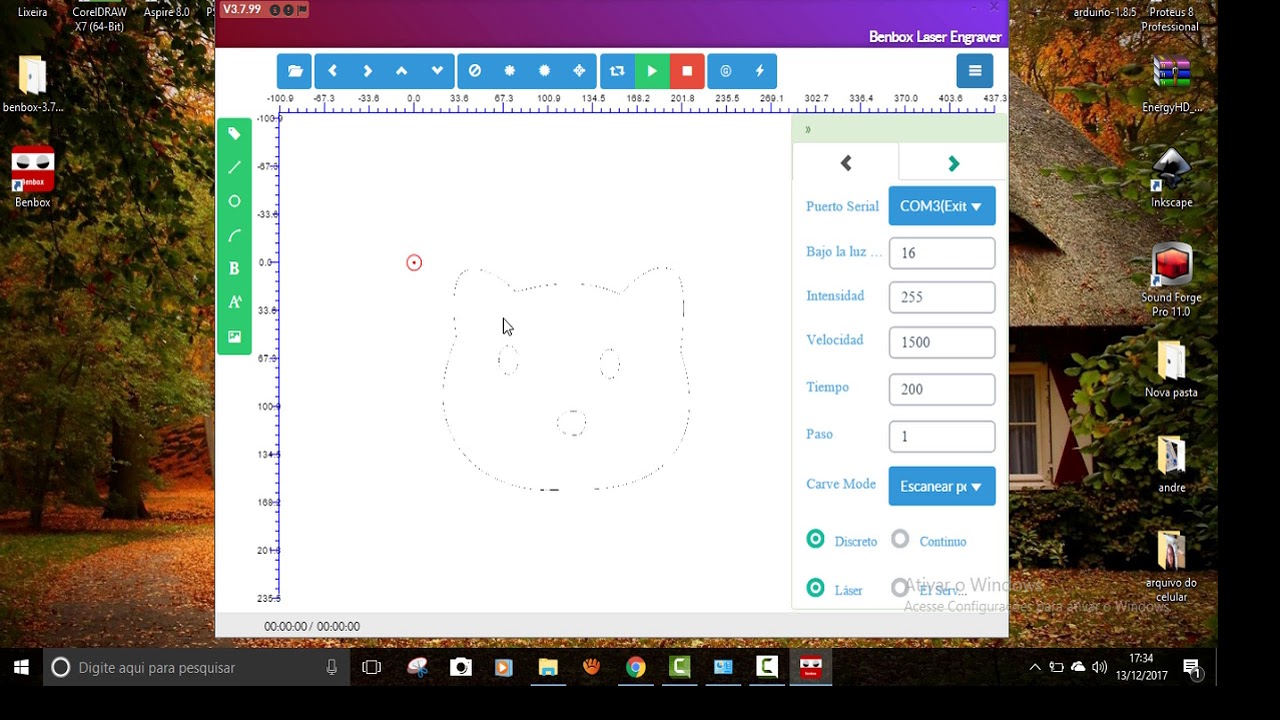The width and height of the screenshot is (1280, 720).
Task: Open Nova pasta folder on desktop
Action: [x=1171, y=369]
